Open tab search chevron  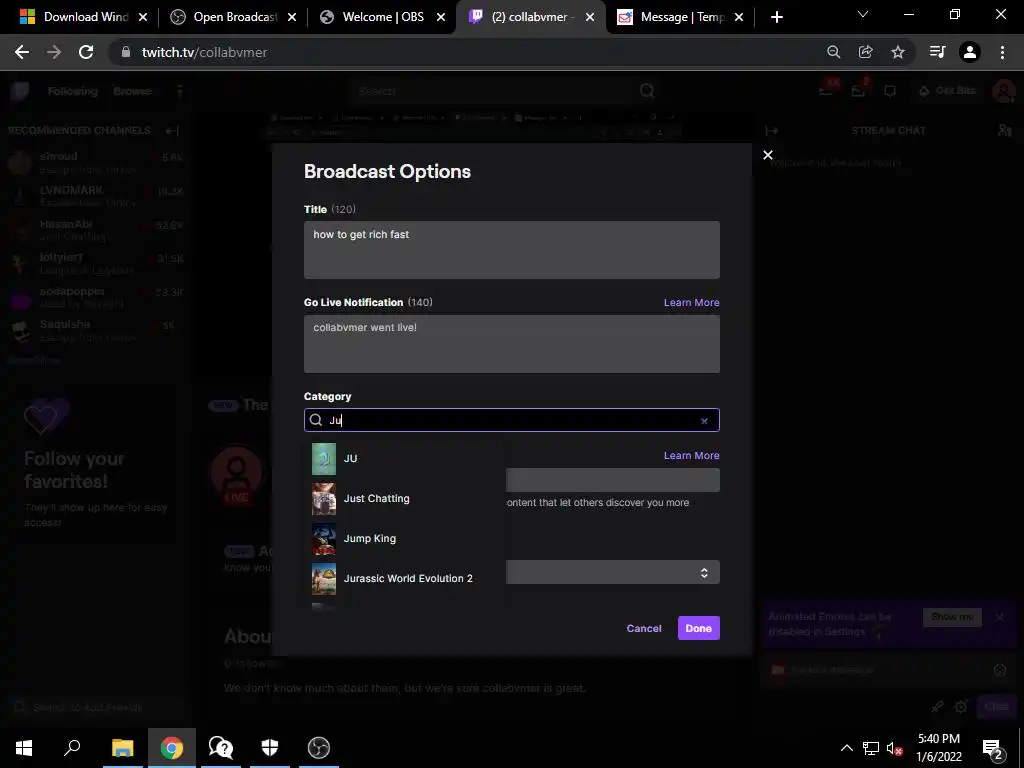click(x=863, y=14)
